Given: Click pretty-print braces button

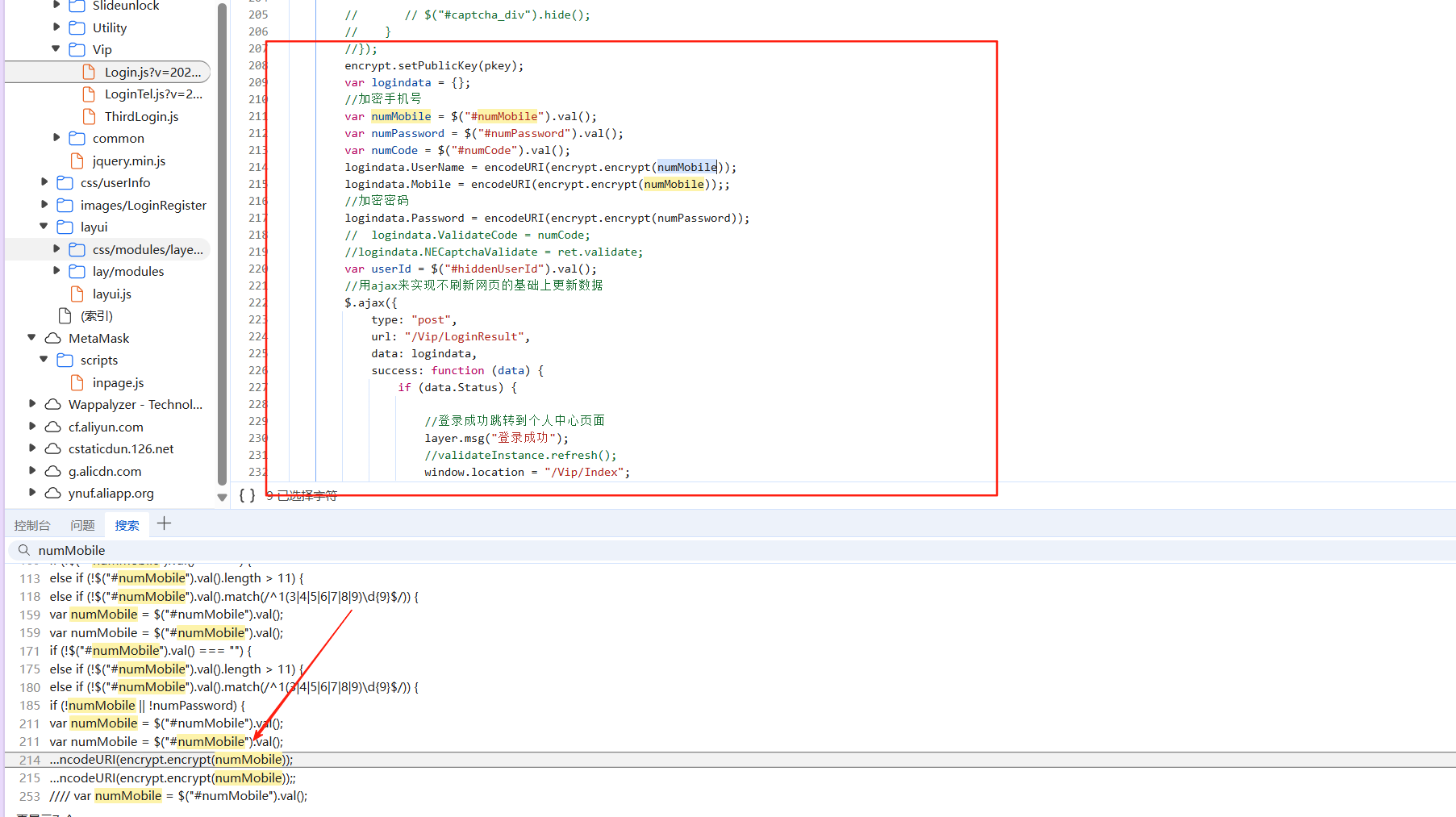Looking at the screenshot, I should [x=247, y=495].
